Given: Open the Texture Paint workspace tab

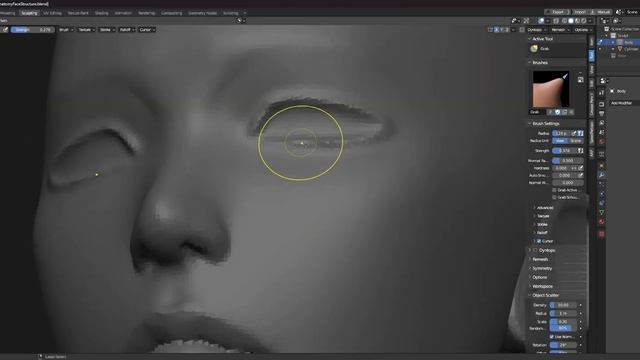Looking at the screenshot, I should click(78, 13).
